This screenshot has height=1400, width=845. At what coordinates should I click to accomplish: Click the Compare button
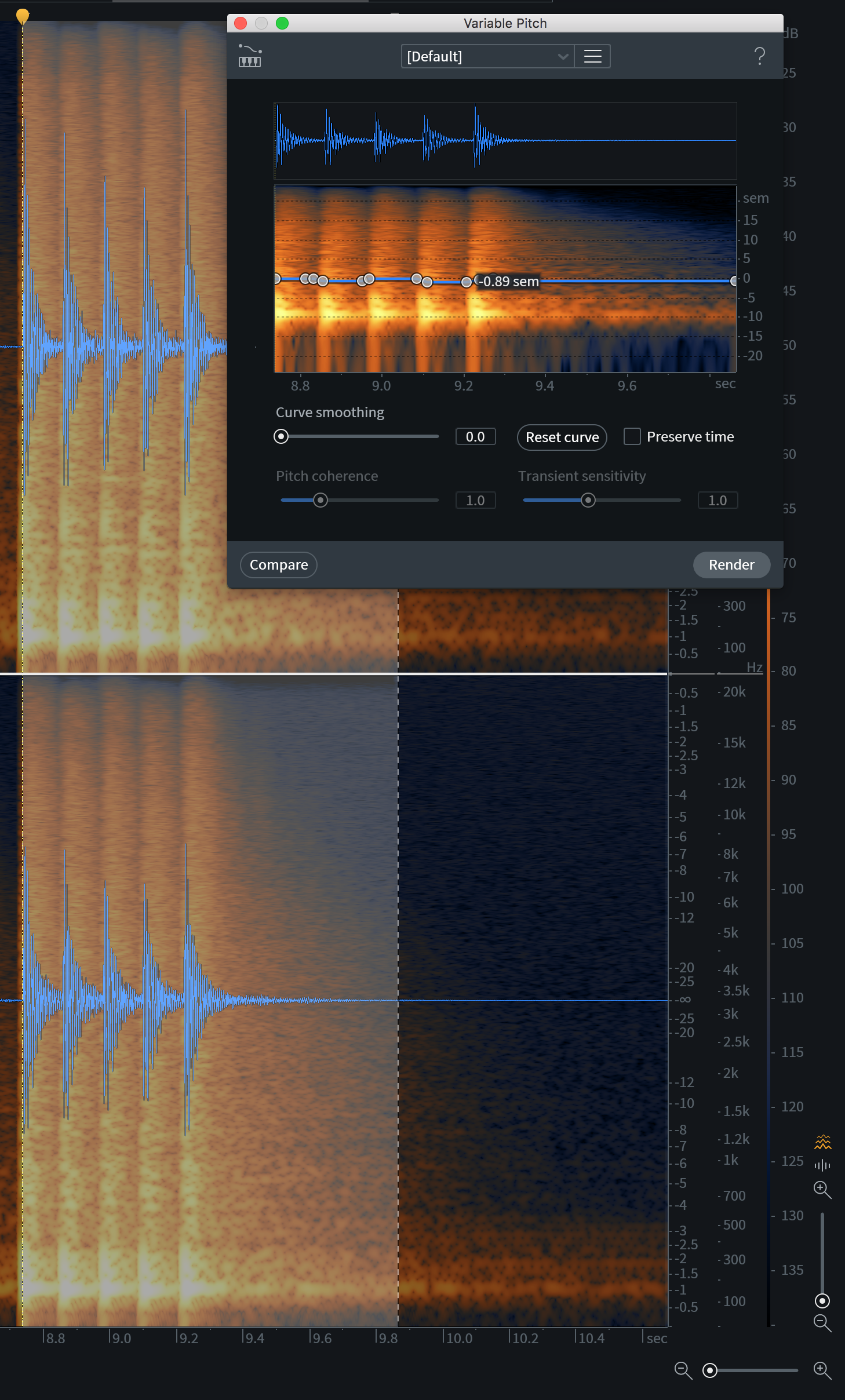pyautogui.click(x=279, y=565)
